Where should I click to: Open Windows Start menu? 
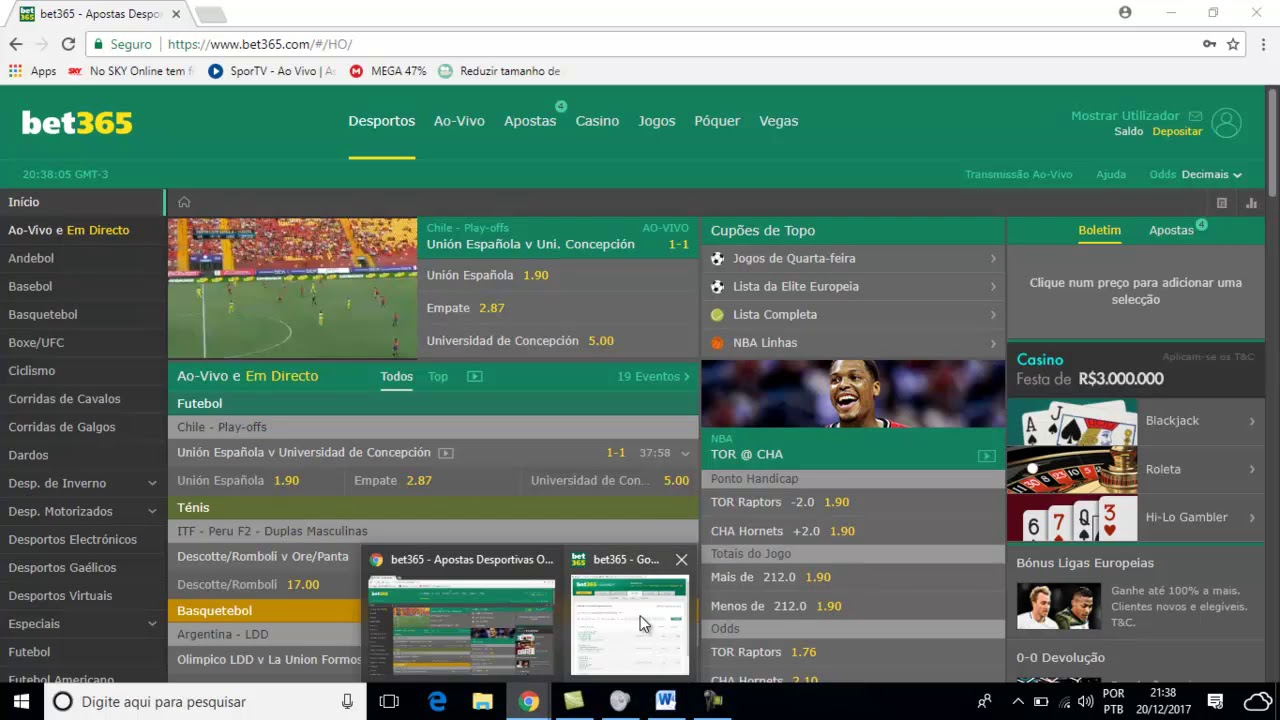tap(21, 701)
